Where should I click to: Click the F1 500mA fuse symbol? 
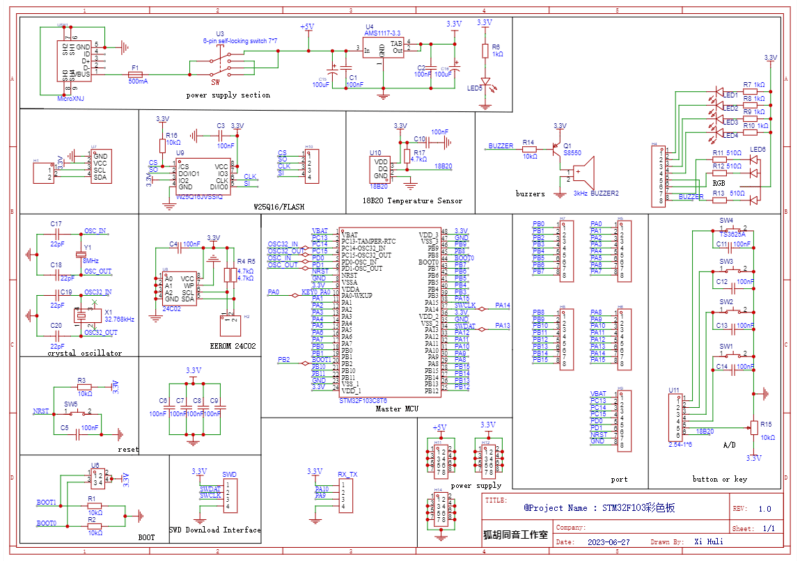(x=135, y=74)
